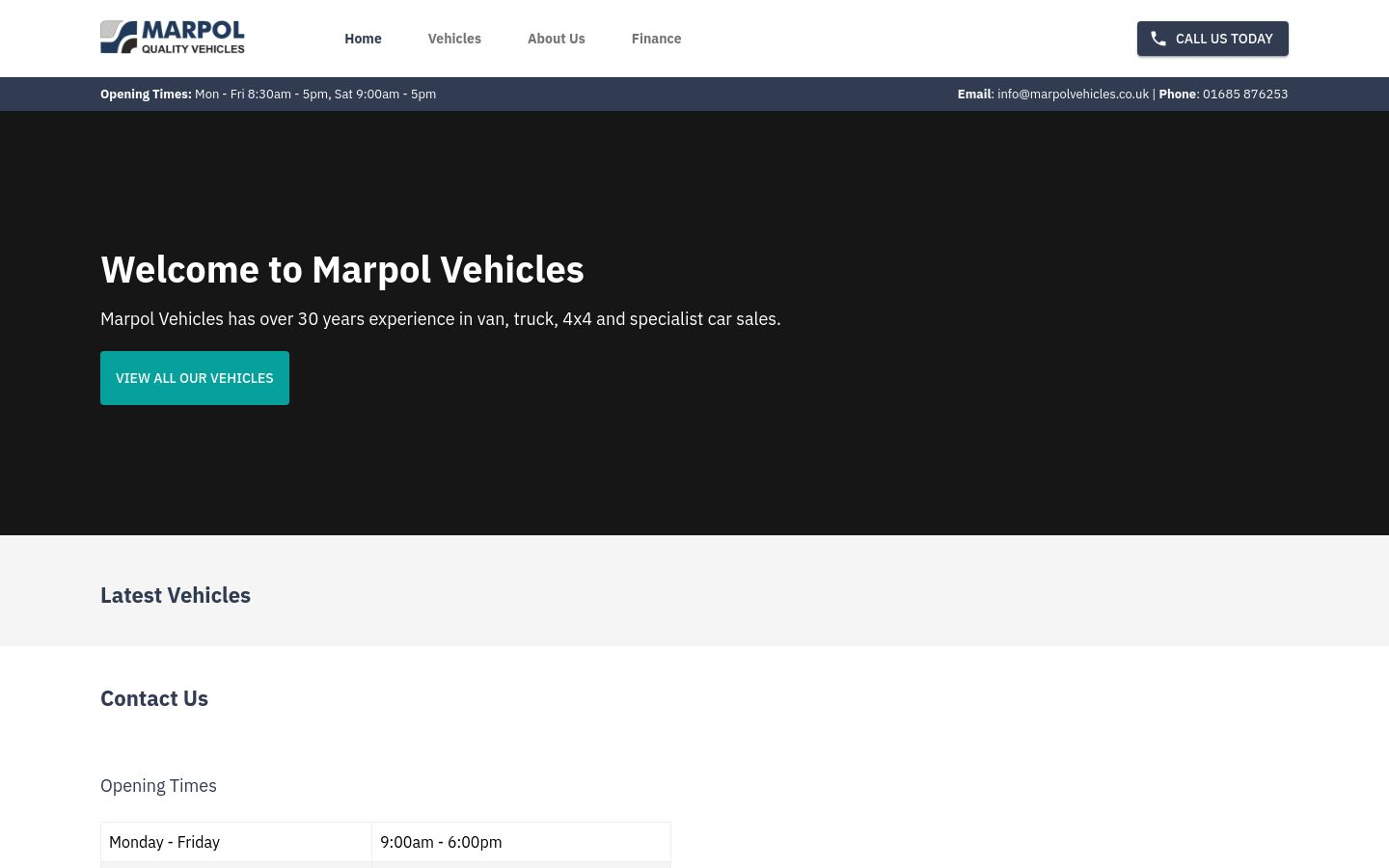This screenshot has height=868, width=1389.
Task: Open the About Us page
Action: coord(557,39)
